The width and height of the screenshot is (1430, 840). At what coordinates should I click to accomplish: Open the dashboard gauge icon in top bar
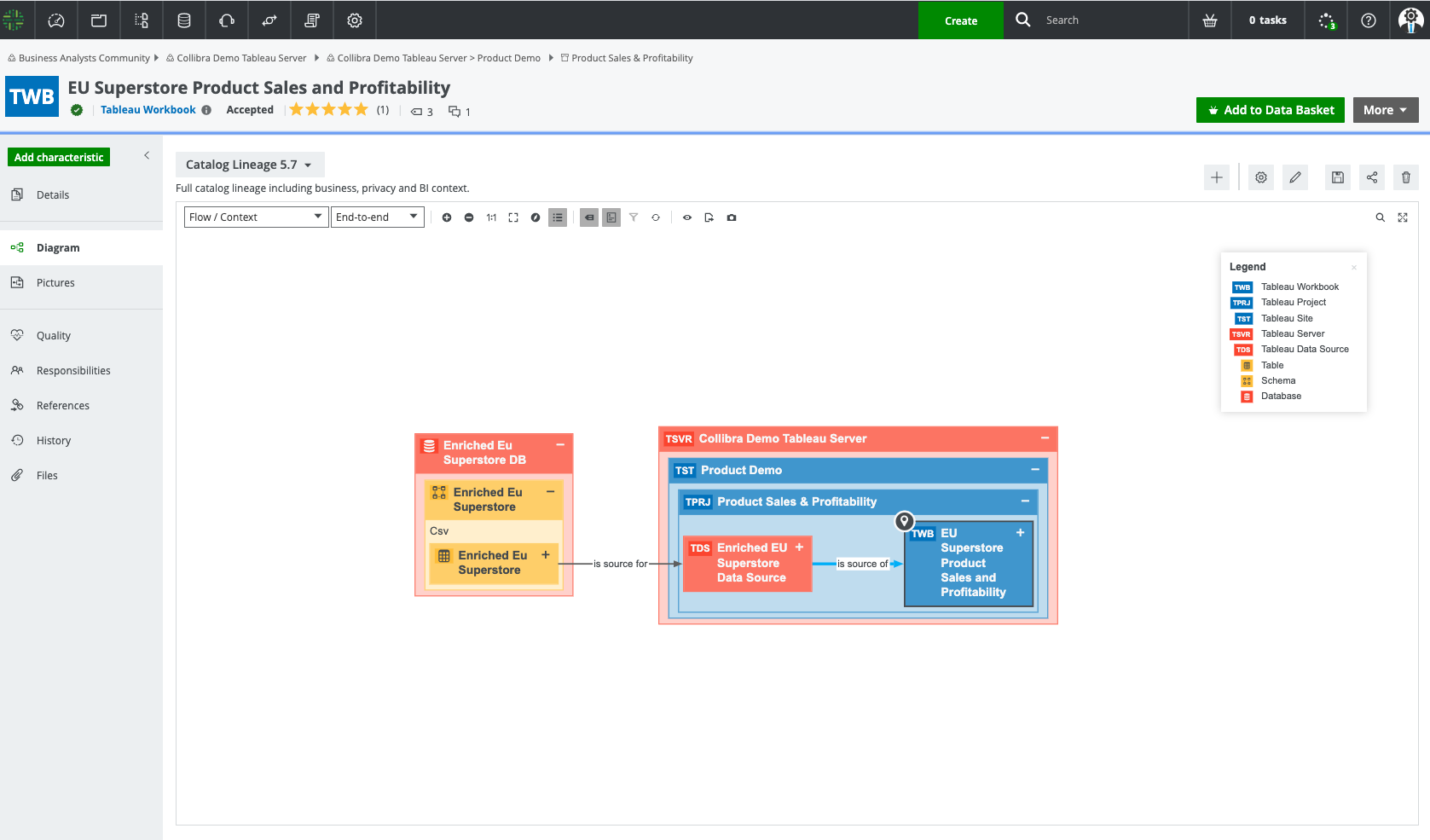coord(56,20)
